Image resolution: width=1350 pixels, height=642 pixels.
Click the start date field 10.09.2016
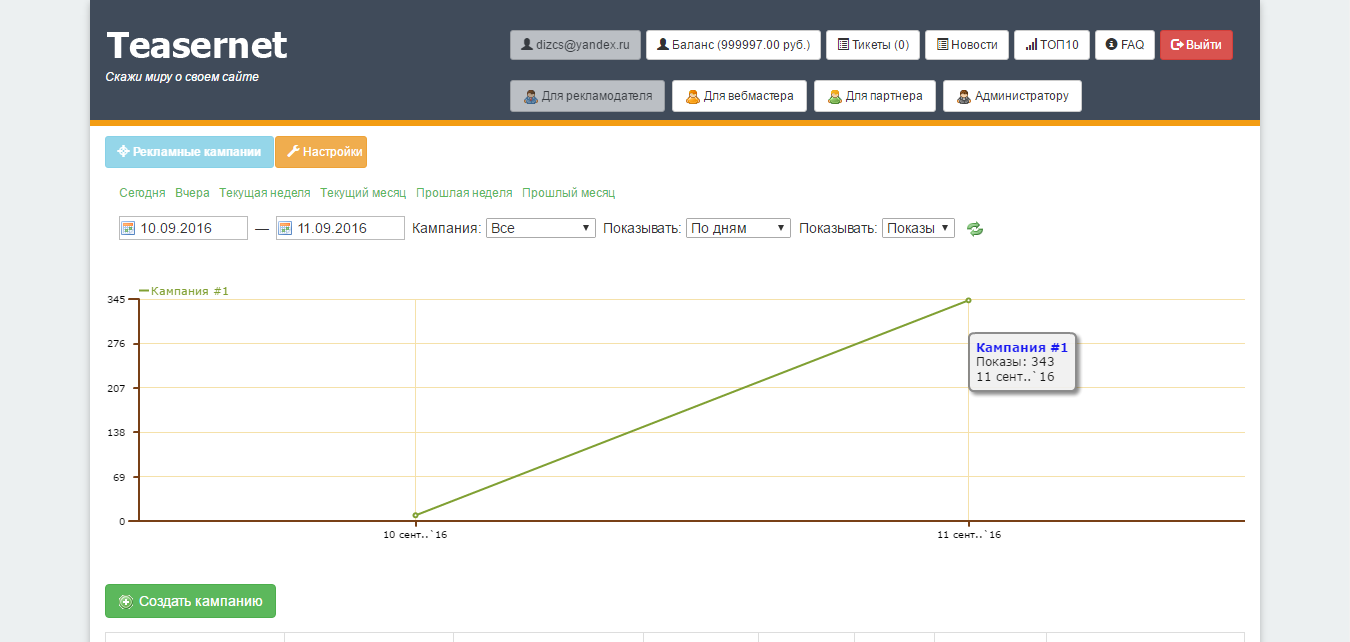click(183, 228)
